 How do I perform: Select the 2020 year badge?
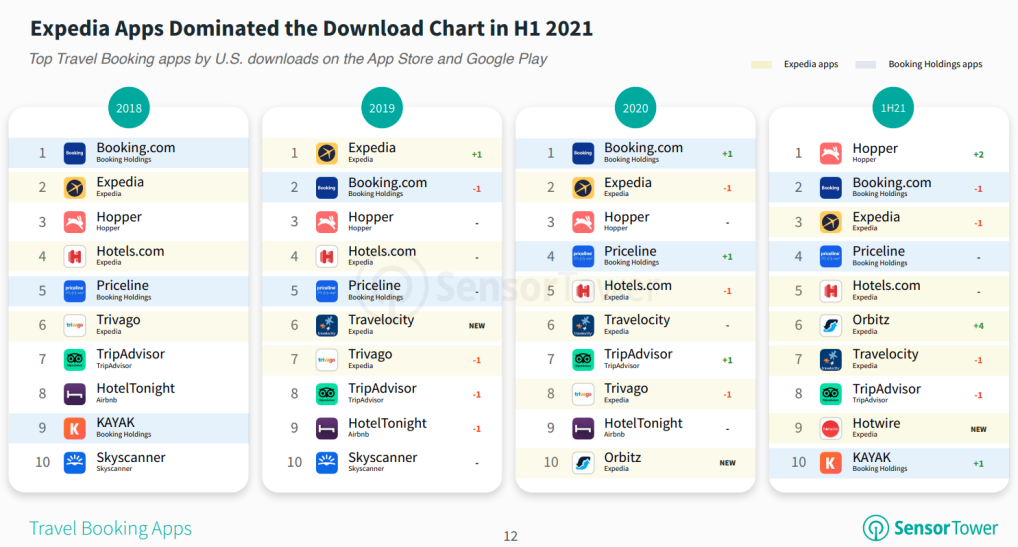click(x=635, y=108)
